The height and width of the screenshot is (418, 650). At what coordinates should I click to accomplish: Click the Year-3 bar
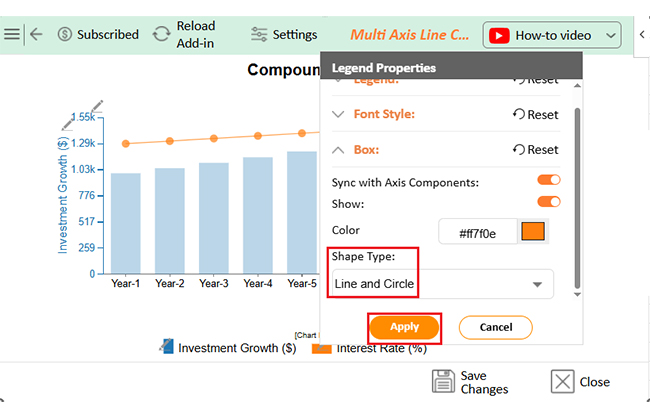tap(214, 218)
